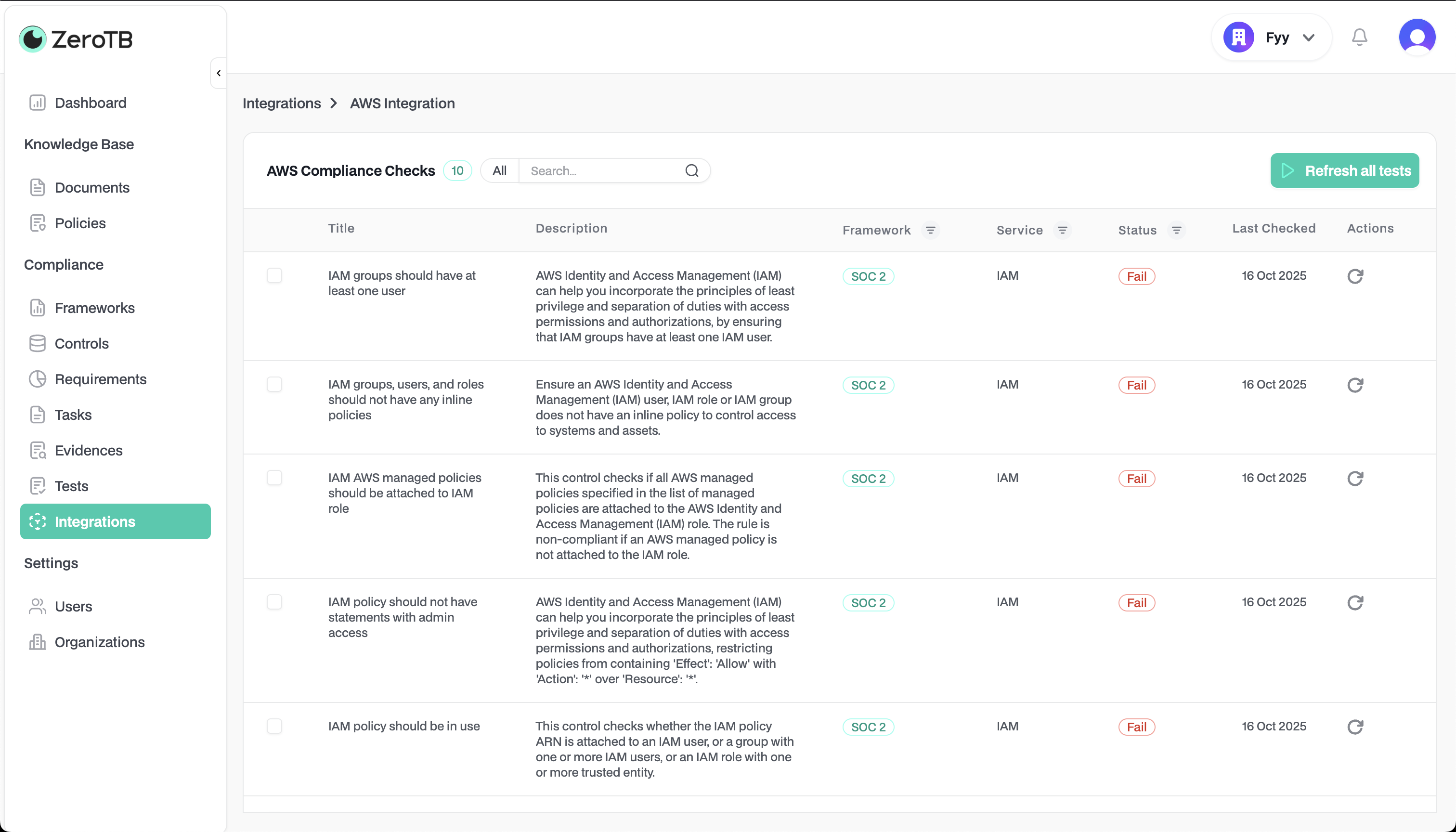
Task: Navigate to the Integrations breadcrumb link
Action: click(x=282, y=104)
